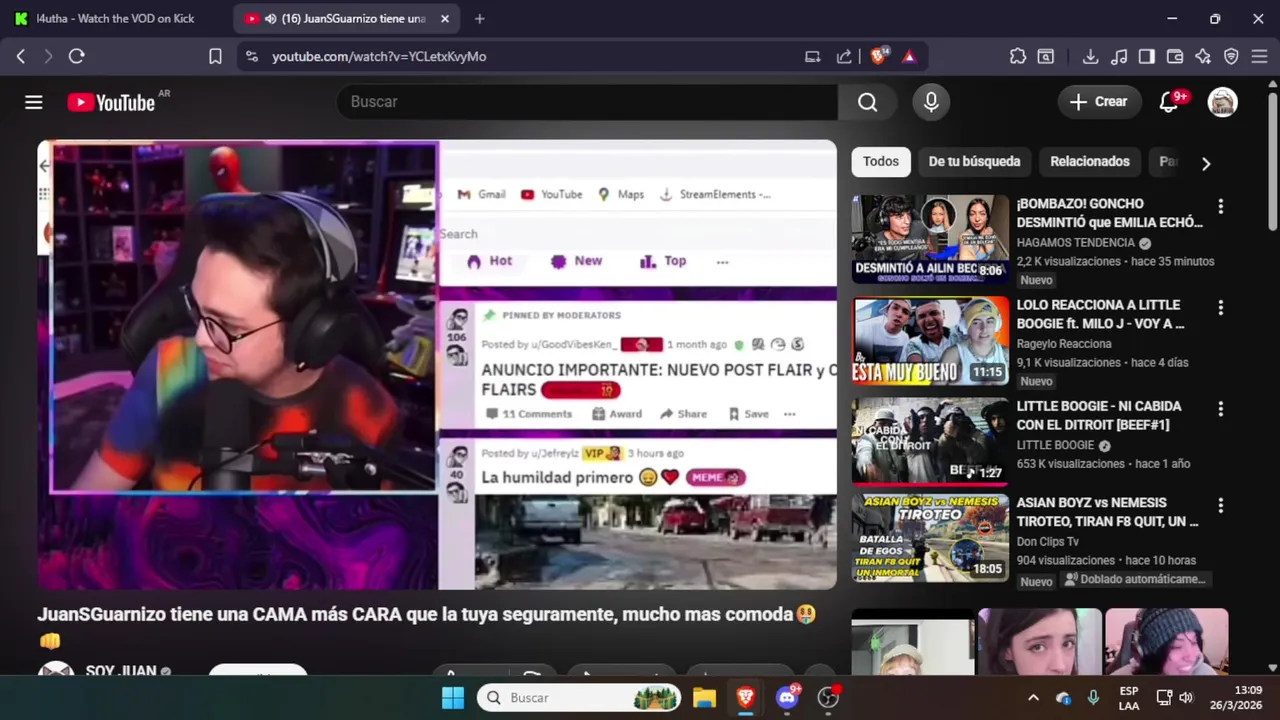Viewport: 1280px width, 720px height.
Task: Open options for LOLO REACCIONA video
Action: pyautogui.click(x=1220, y=307)
